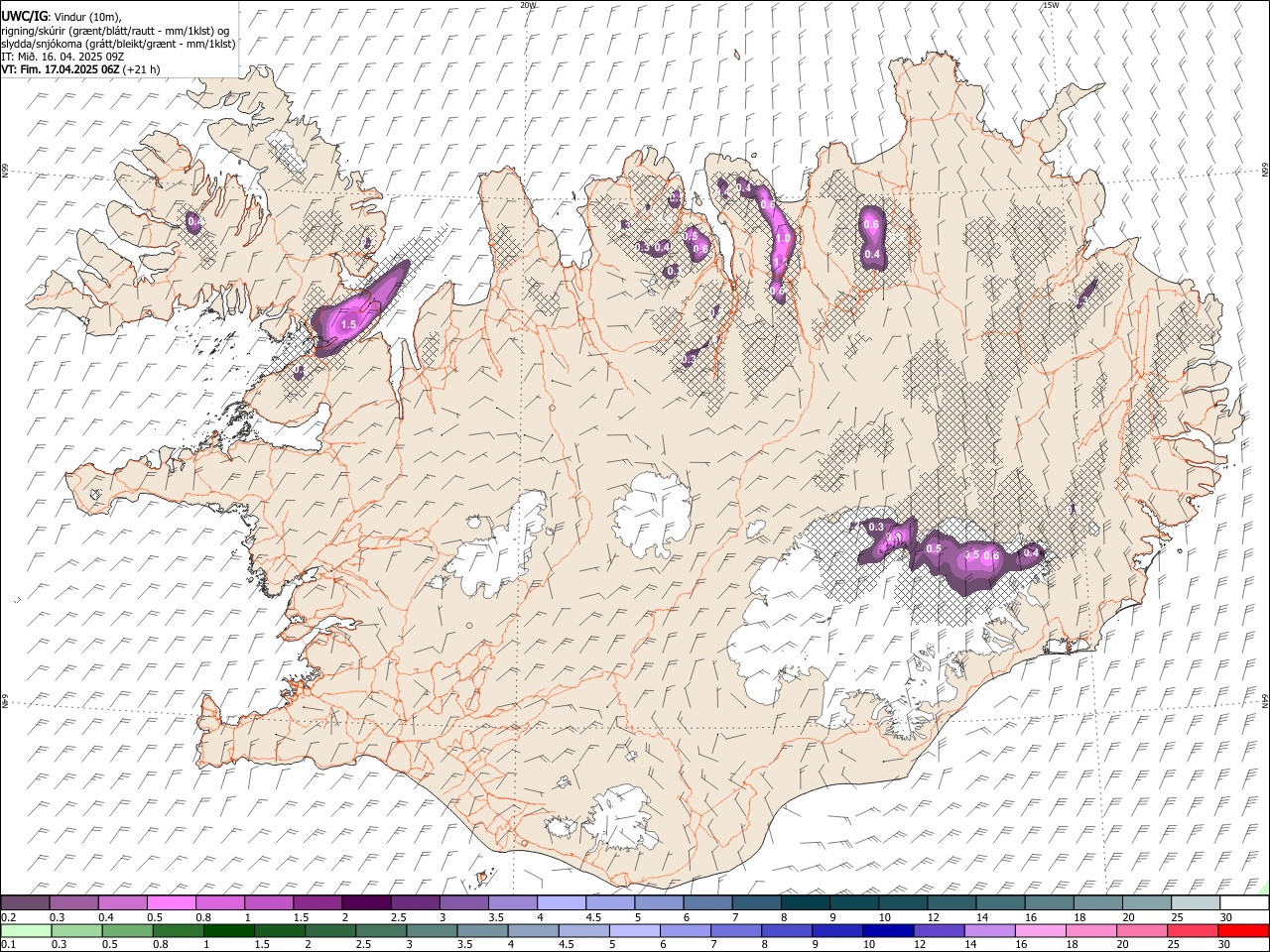Click the 0.3 value at the southeast band's west end
1270x952 pixels.
pyautogui.click(x=876, y=527)
